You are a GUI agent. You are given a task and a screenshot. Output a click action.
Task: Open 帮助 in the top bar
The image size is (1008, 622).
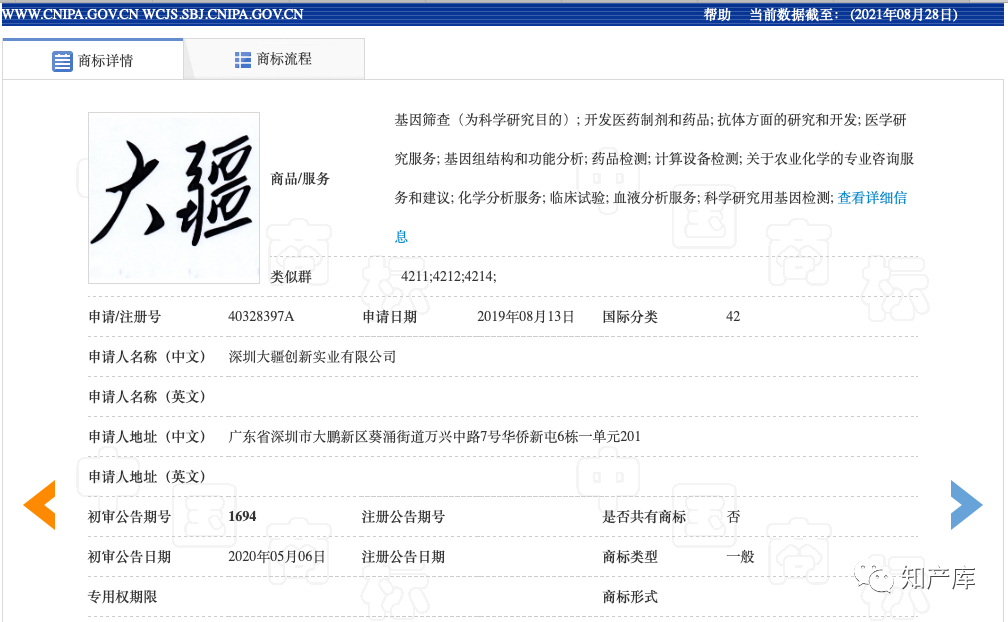pyautogui.click(x=717, y=15)
